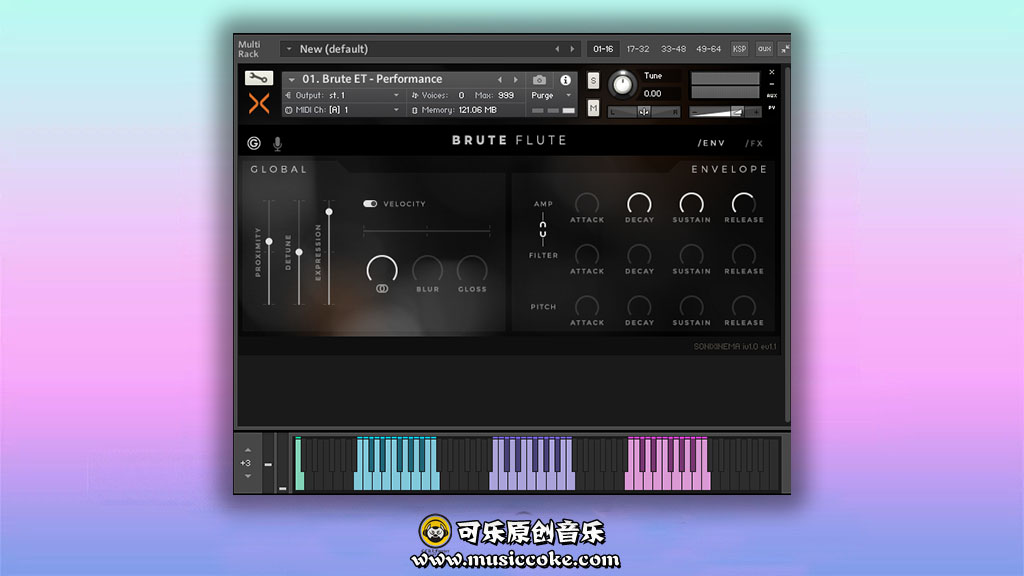Open the snapshot camera view
The width and height of the screenshot is (1024, 576).
539,80
